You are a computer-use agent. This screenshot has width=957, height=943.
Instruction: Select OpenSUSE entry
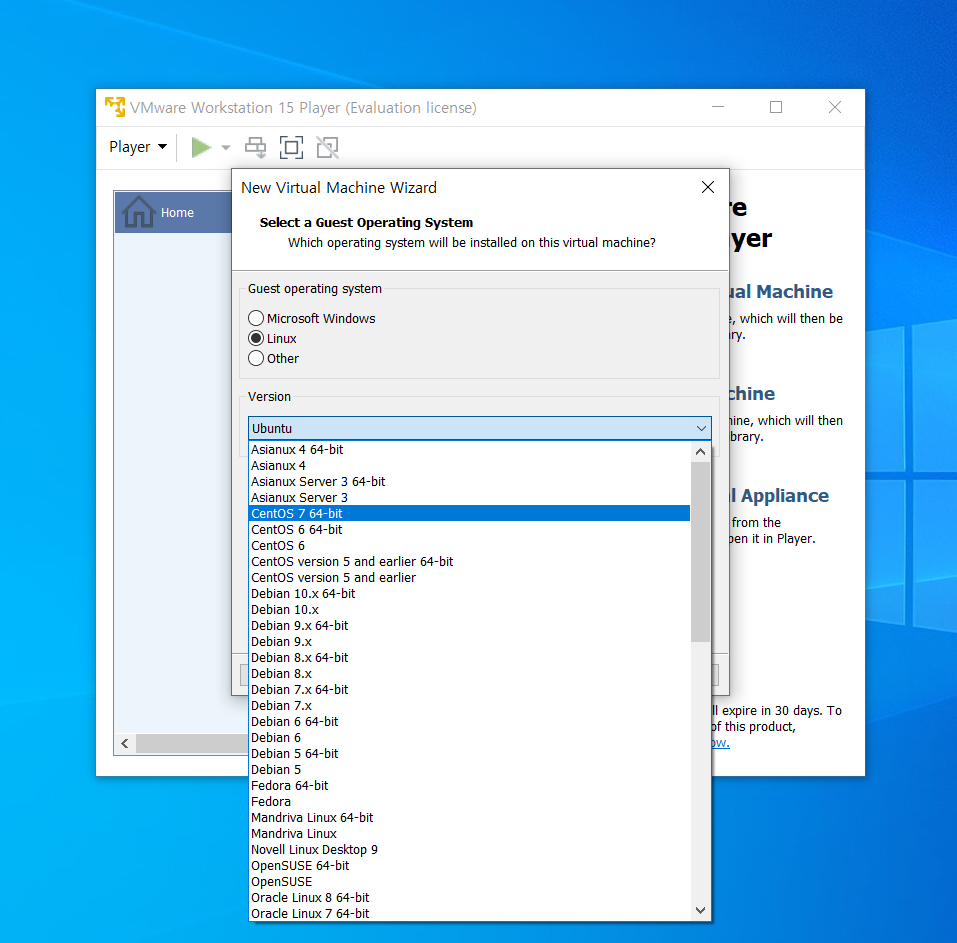pos(470,882)
